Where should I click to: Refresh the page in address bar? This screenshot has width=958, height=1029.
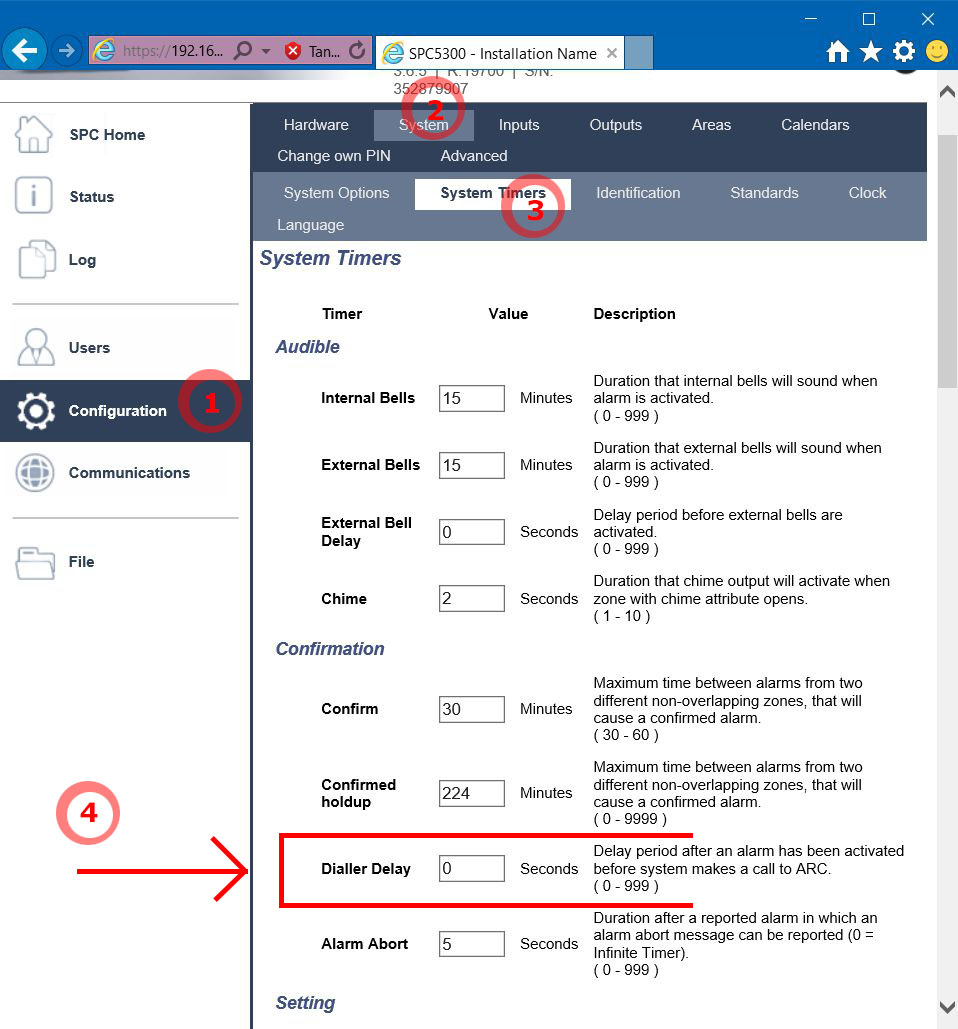[x=357, y=51]
